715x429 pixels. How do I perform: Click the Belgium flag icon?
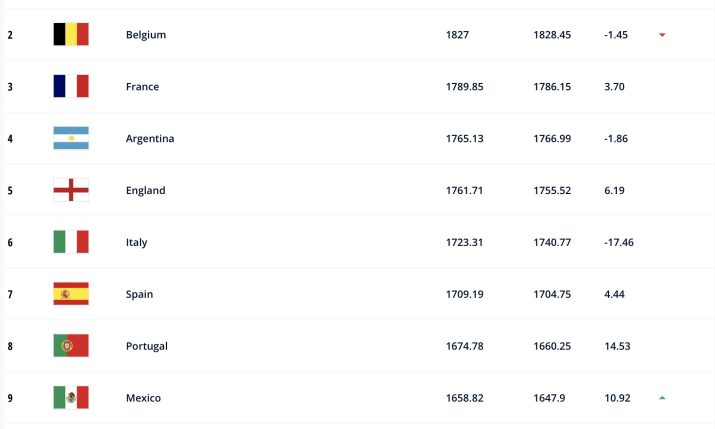click(71, 35)
